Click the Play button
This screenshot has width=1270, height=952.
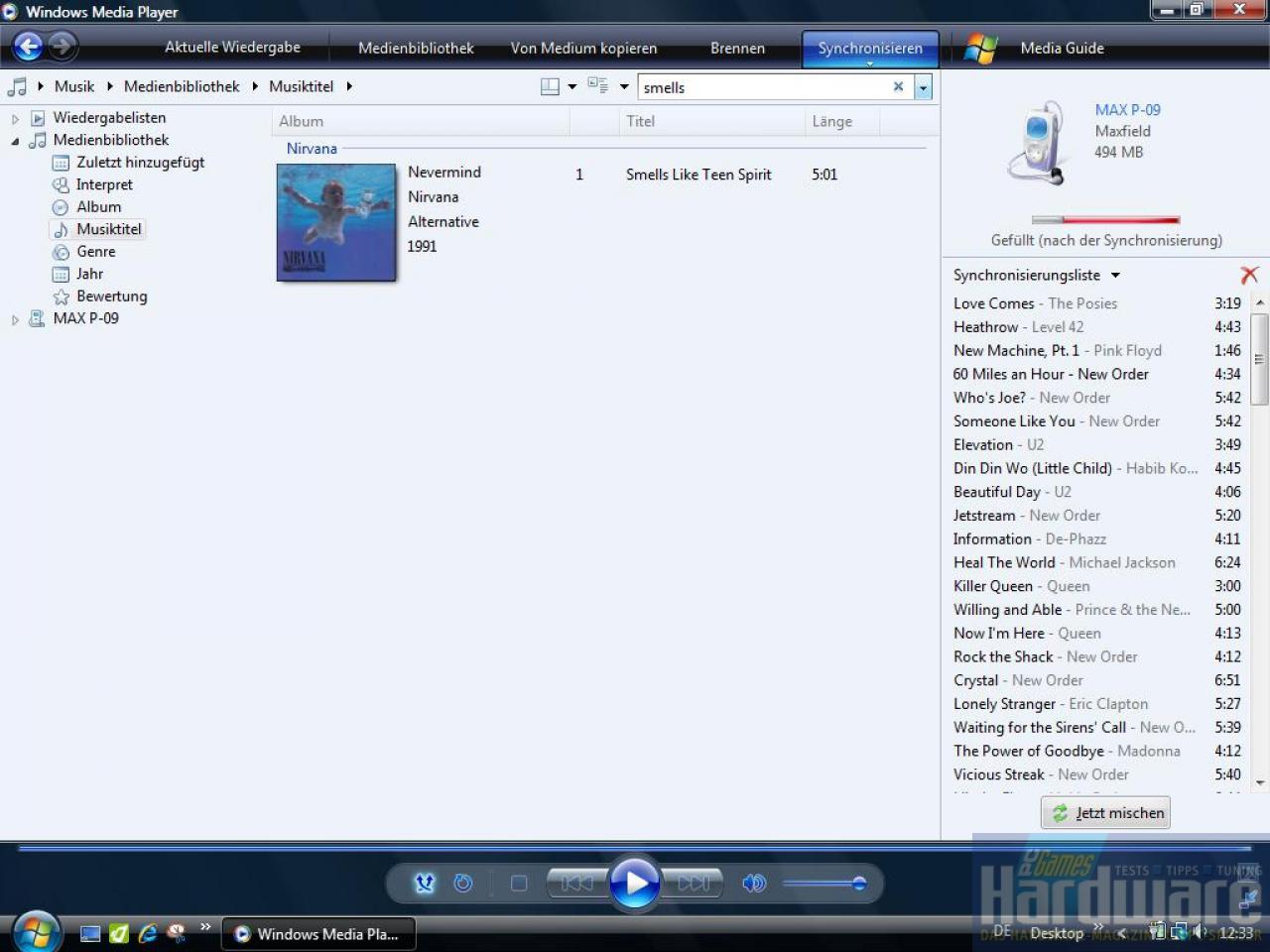[x=635, y=882]
